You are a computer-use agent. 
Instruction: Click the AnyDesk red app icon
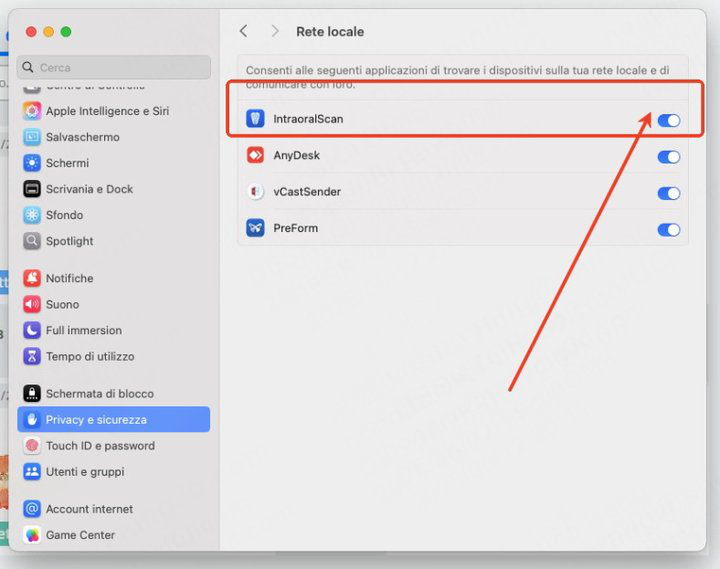click(255, 155)
